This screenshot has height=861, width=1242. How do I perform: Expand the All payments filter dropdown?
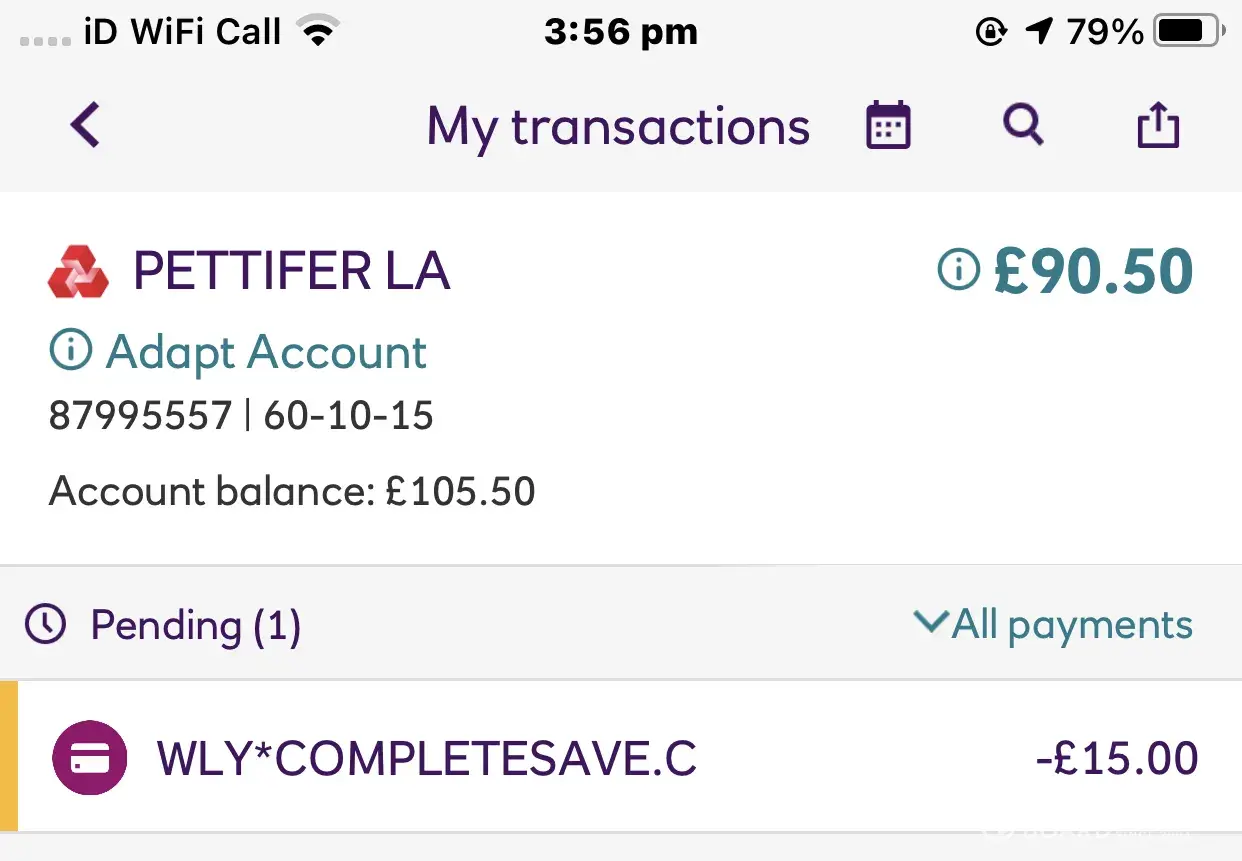pyautogui.click(x=1072, y=625)
